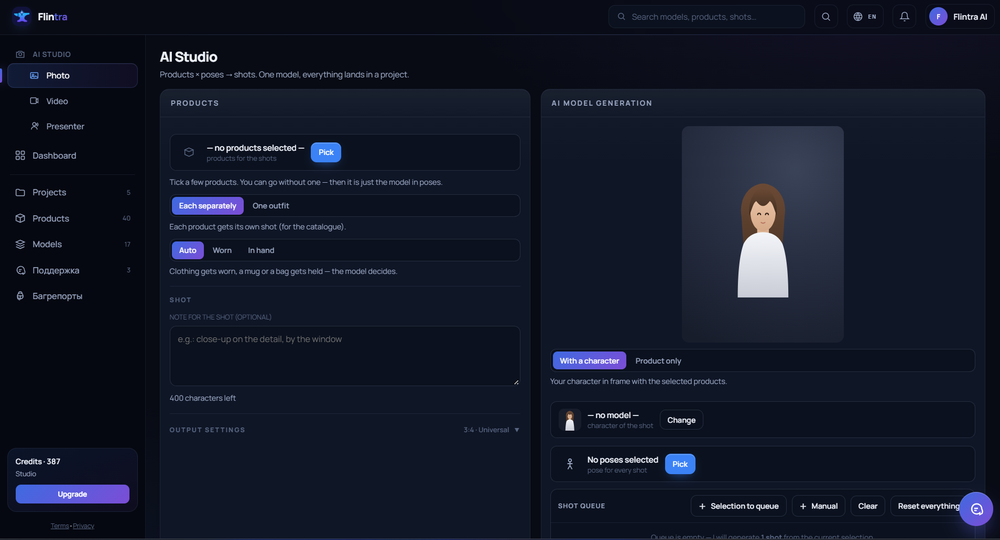Open Video in AI Studio sidebar
Image resolution: width=1000 pixels, height=540 pixels.
[73, 101]
